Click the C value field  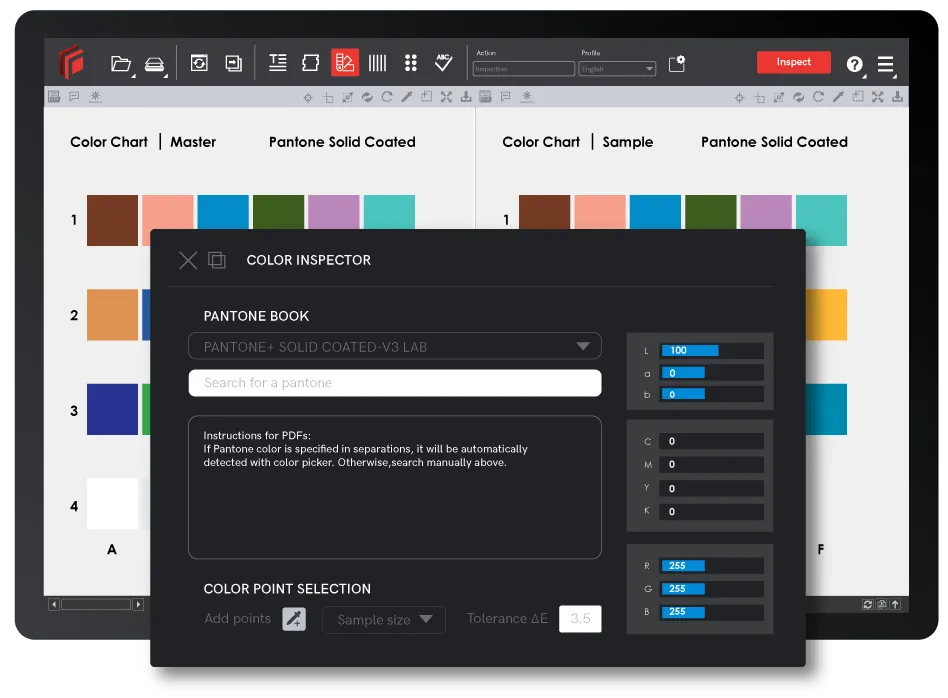[x=712, y=442]
